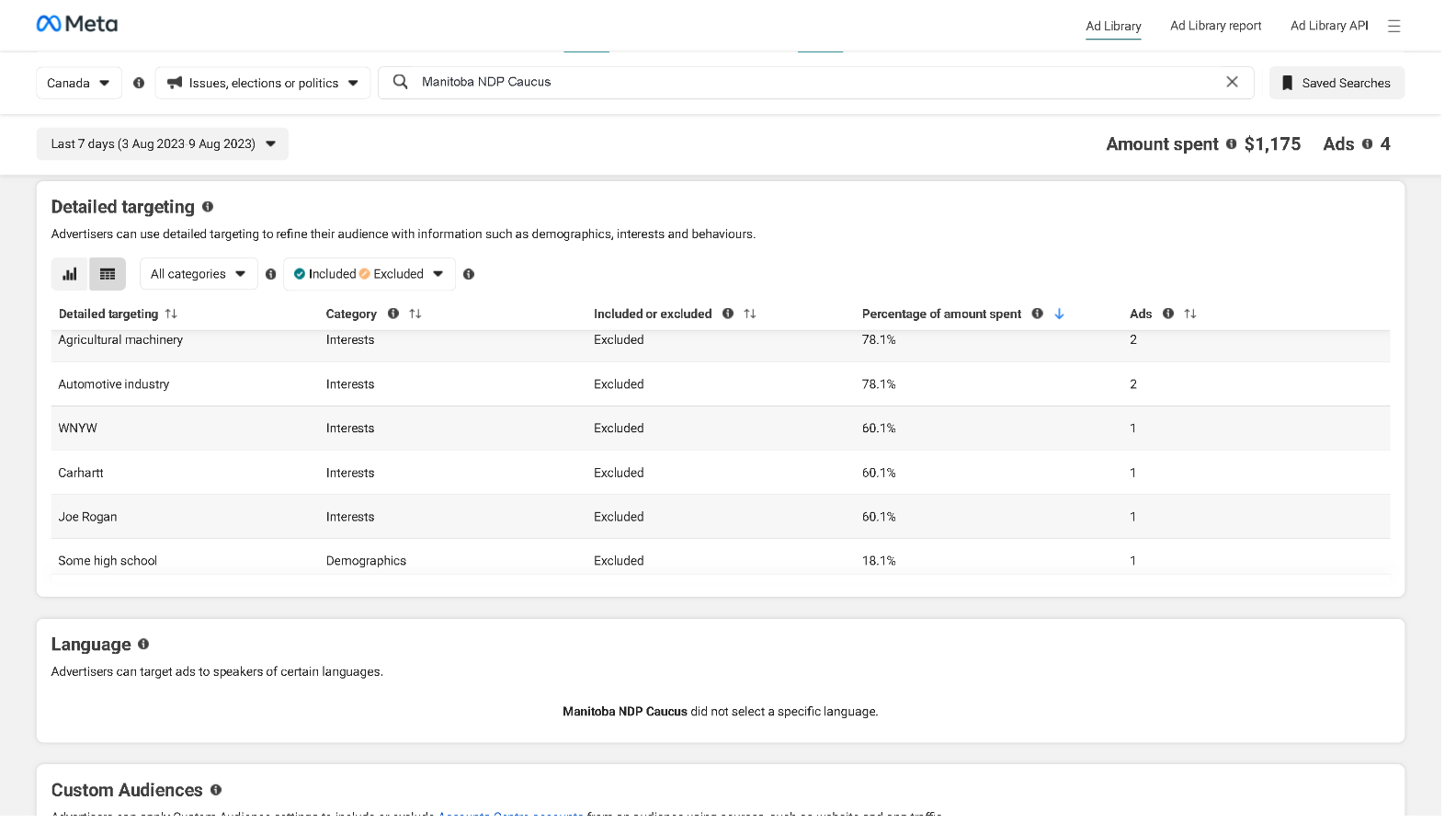Open Issues, elections or politics dropdown

(263, 83)
